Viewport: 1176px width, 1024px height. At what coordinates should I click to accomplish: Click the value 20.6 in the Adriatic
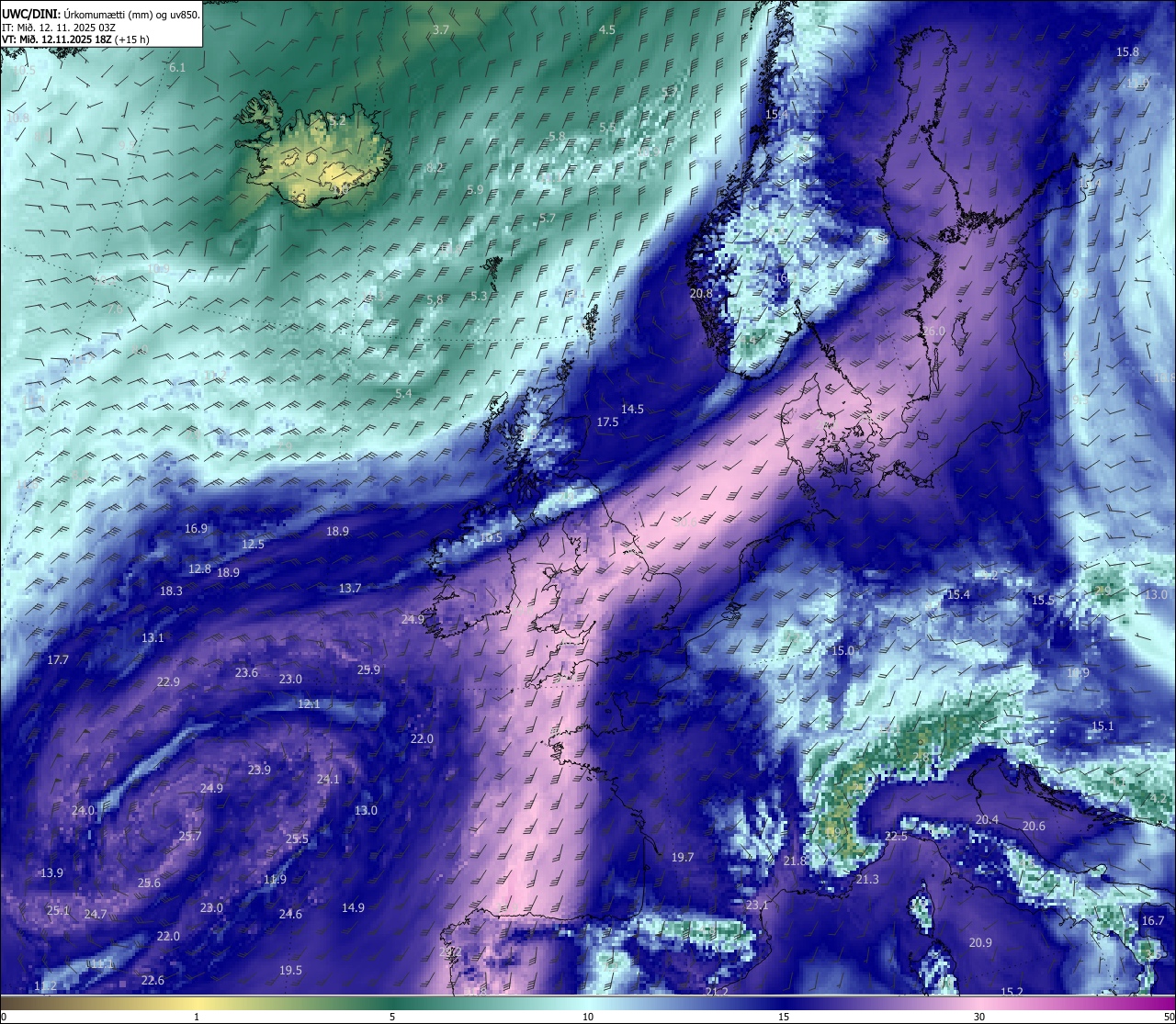(x=1034, y=826)
